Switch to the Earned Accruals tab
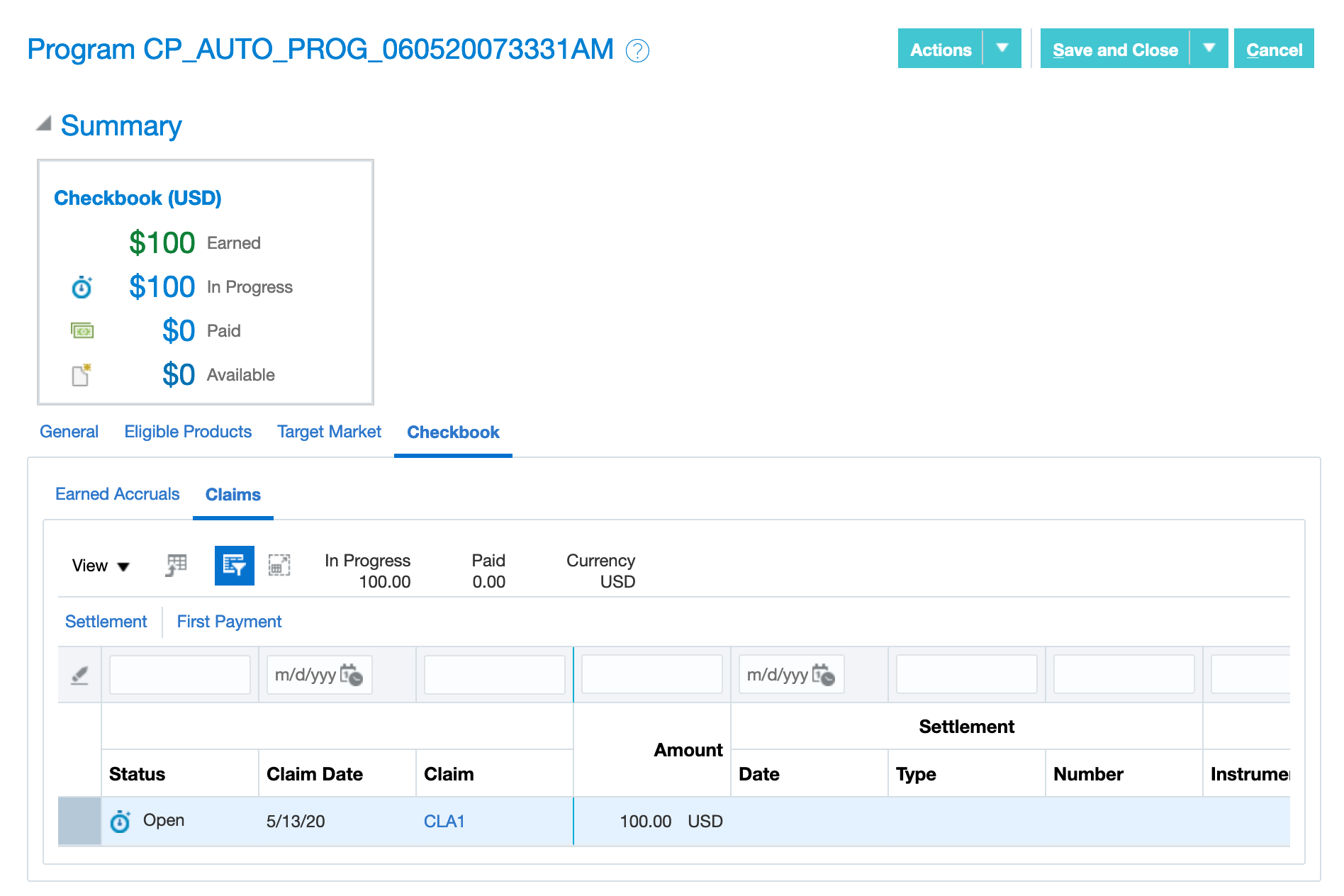Viewport: 1344px width, 896px height. coord(118,494)
